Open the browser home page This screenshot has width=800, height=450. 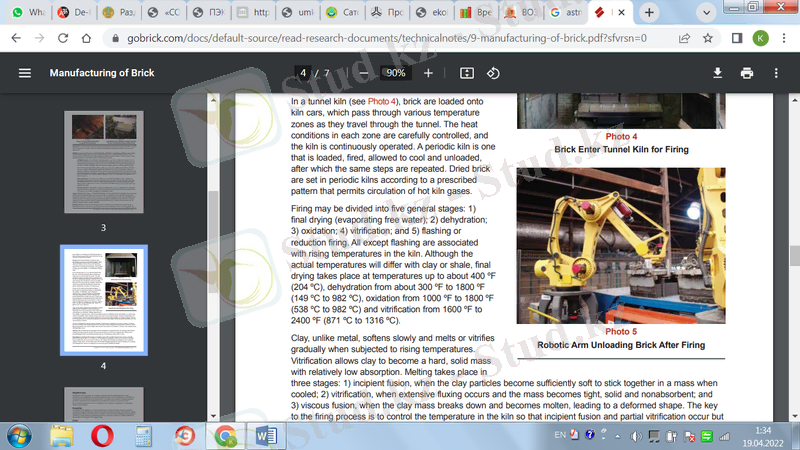86,38
